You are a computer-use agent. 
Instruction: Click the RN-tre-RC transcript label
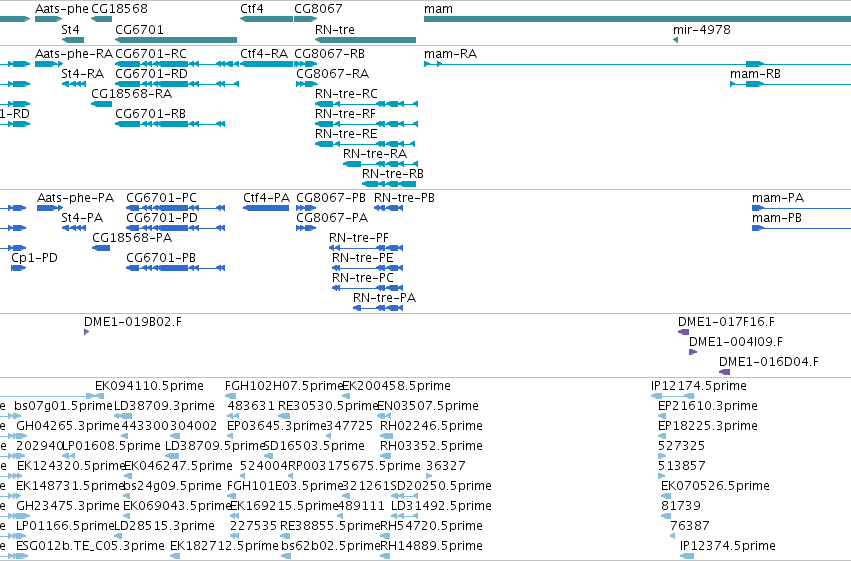click(346, 94)
